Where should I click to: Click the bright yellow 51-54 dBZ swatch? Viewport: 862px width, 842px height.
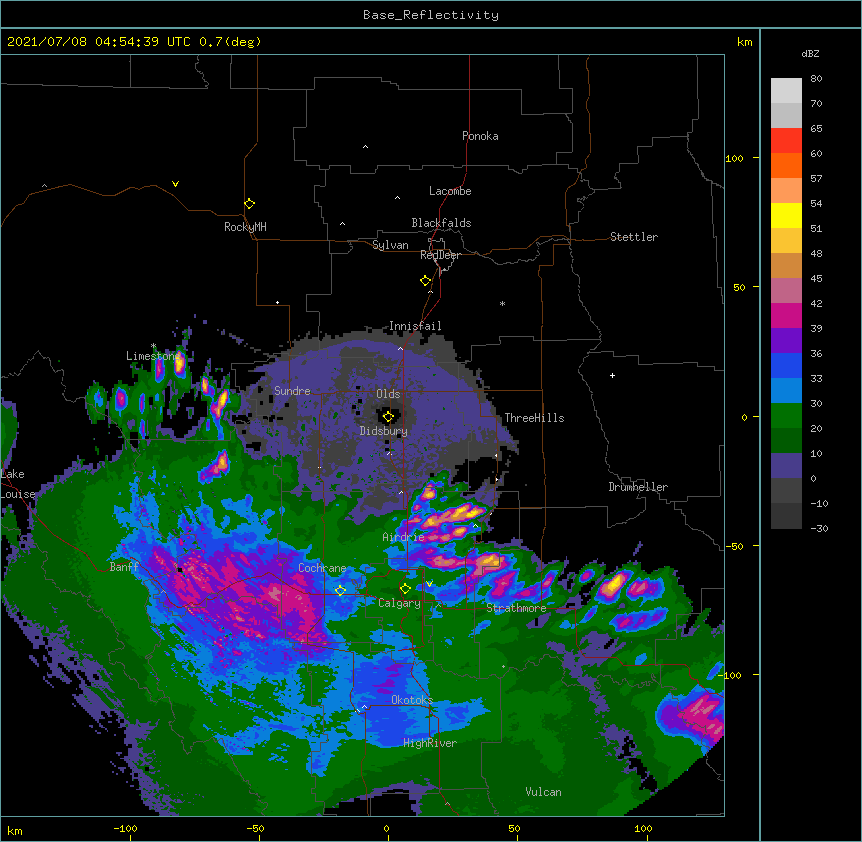(786, 215)
